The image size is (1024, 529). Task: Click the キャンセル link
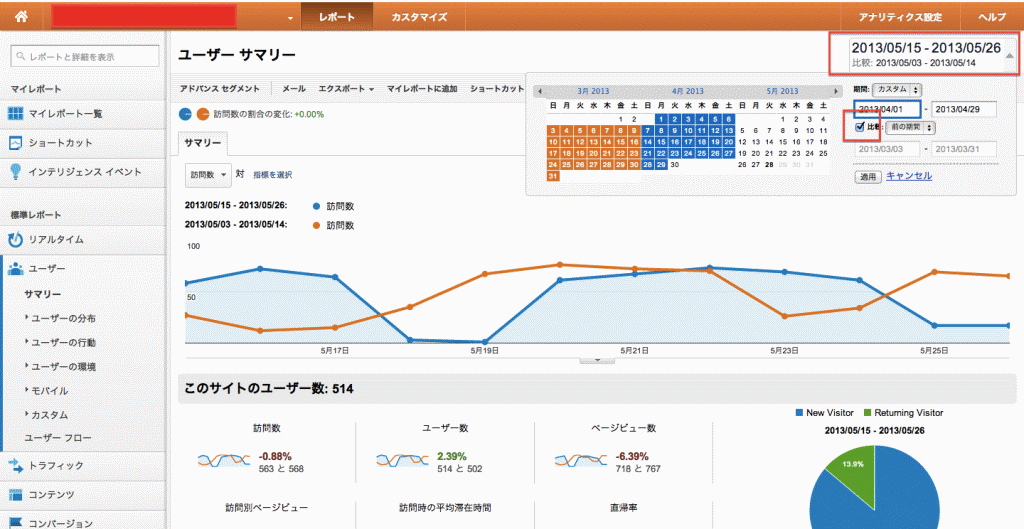pos(909,176)
